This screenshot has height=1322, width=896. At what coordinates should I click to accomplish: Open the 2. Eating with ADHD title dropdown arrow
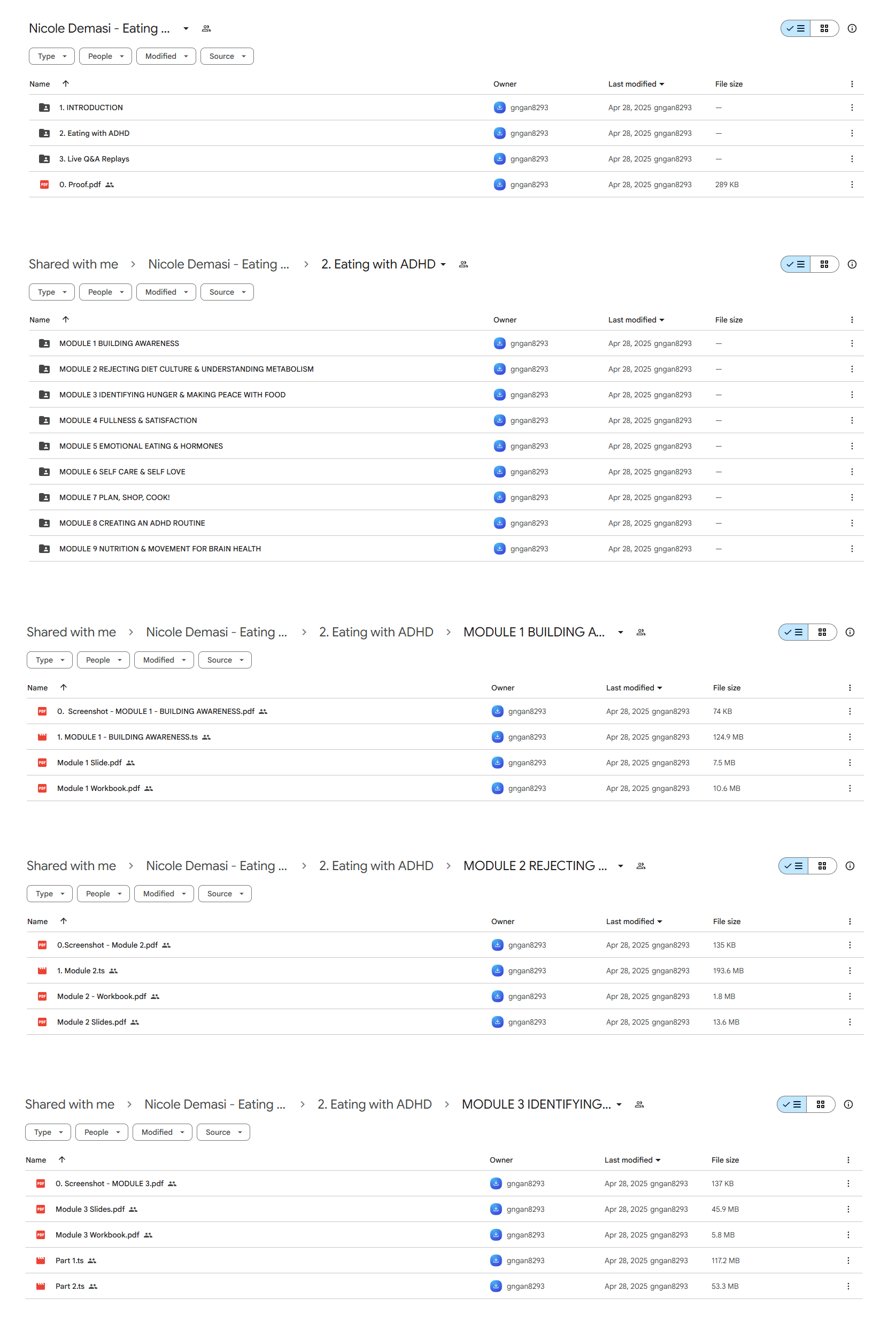tap(443, 265)
